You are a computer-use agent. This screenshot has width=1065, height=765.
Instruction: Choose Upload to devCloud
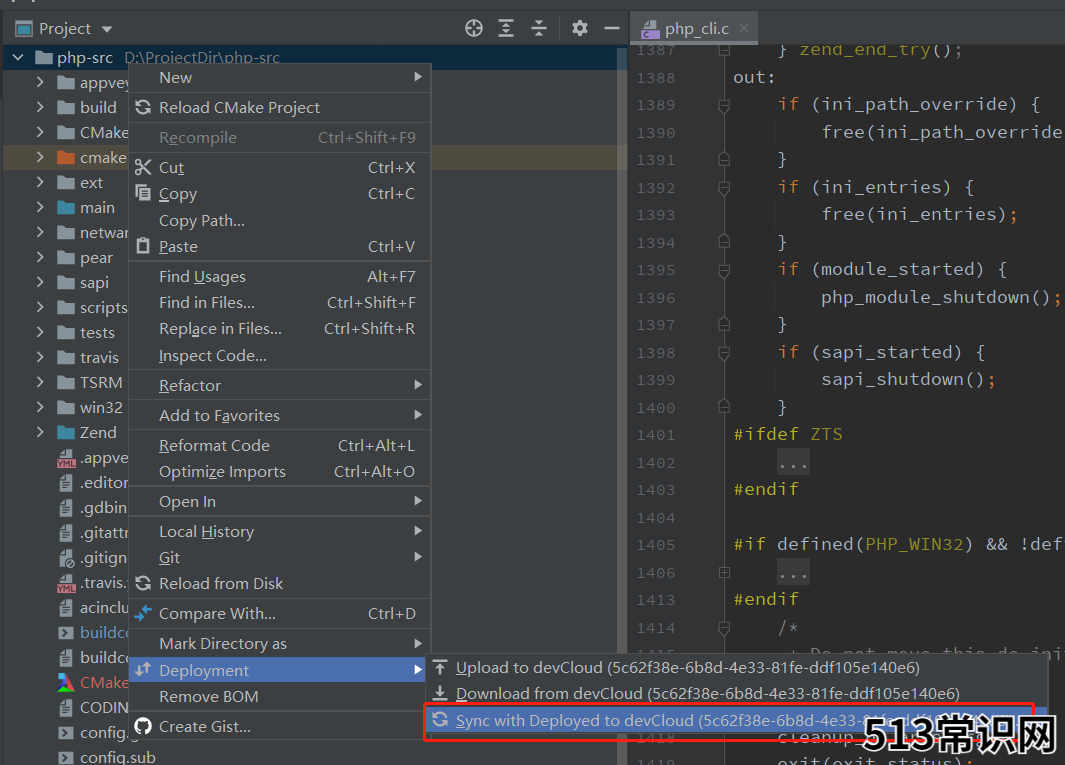(x=736, y=668)
